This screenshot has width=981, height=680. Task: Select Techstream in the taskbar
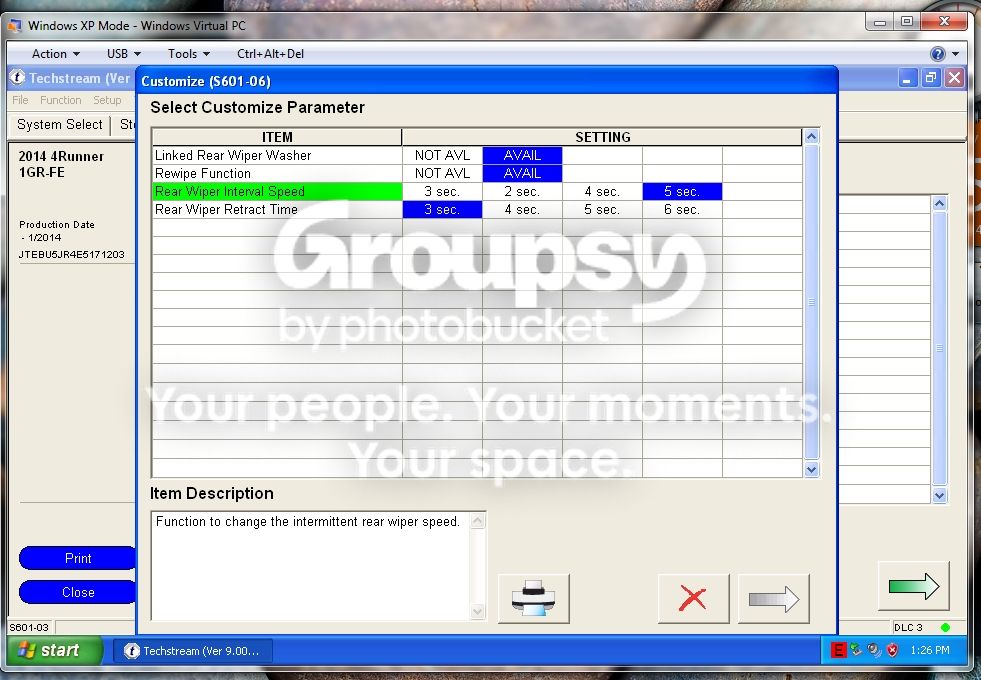193,651
